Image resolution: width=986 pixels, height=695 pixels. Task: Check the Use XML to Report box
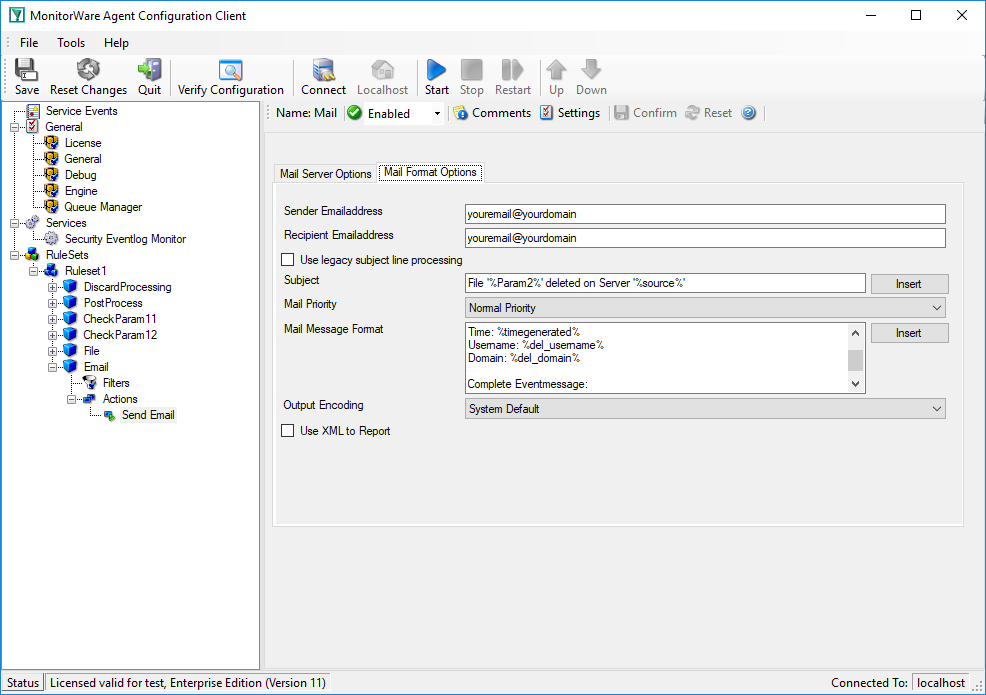(x=287, y=431)
